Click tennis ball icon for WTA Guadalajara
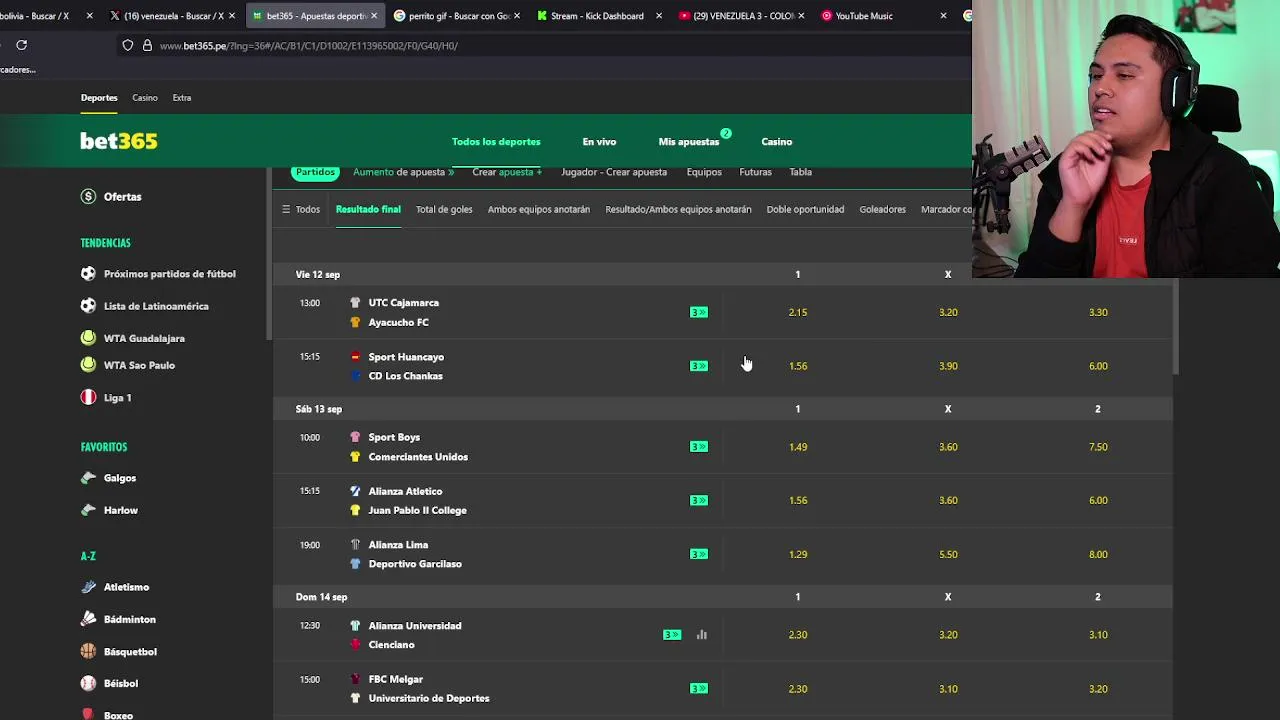Viewport: 1280px width, 720px height. (88, 338)
